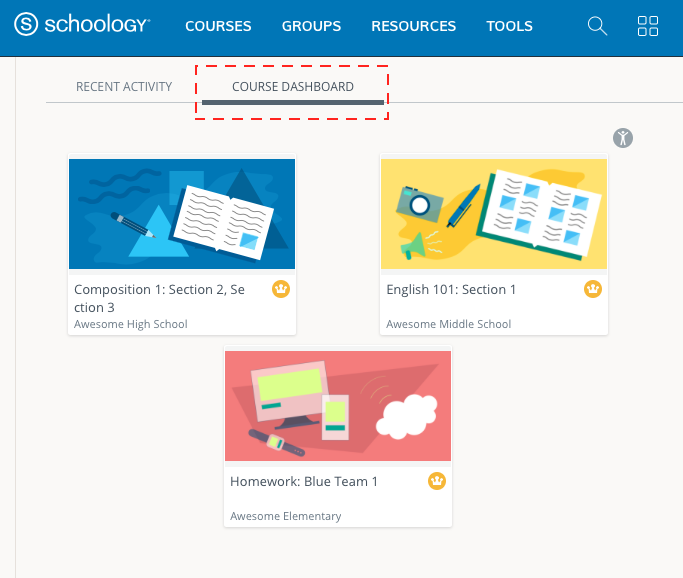Viewport: 683px width, 578px height.
Task: Open the GROUPS menu
Action: point(311,26)
